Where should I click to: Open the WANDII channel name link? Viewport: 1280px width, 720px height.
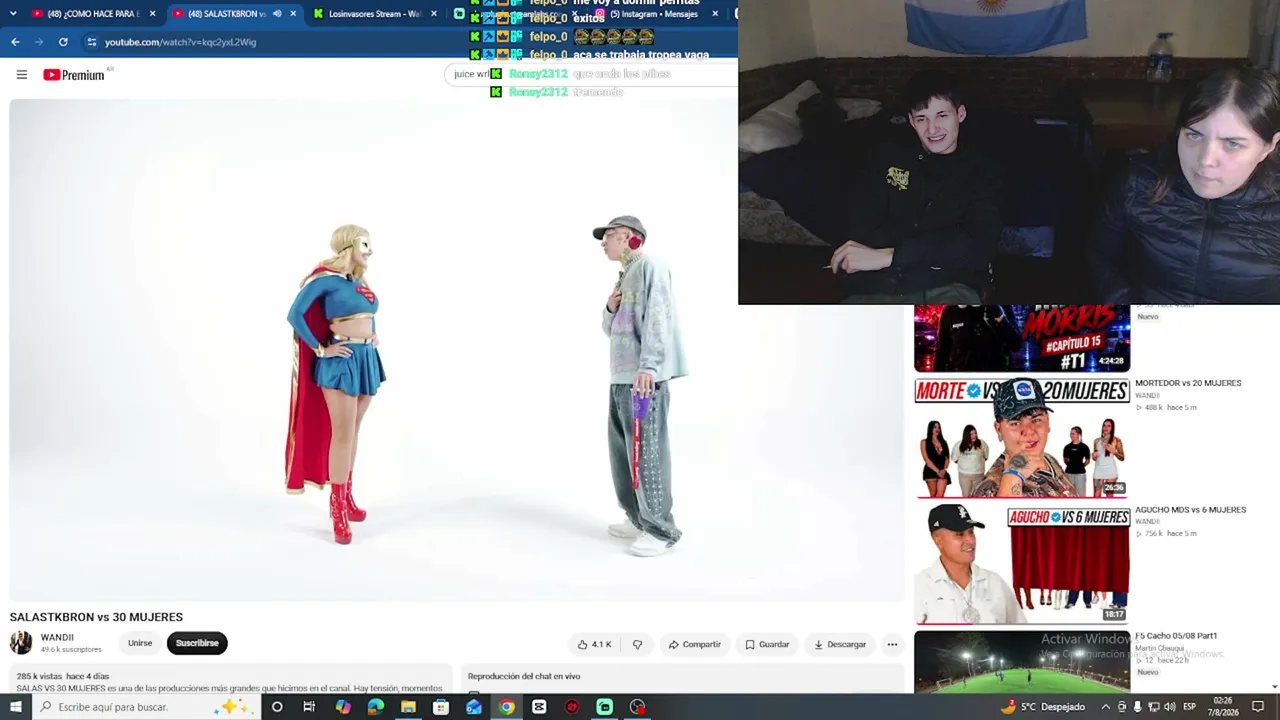point(57,638)
